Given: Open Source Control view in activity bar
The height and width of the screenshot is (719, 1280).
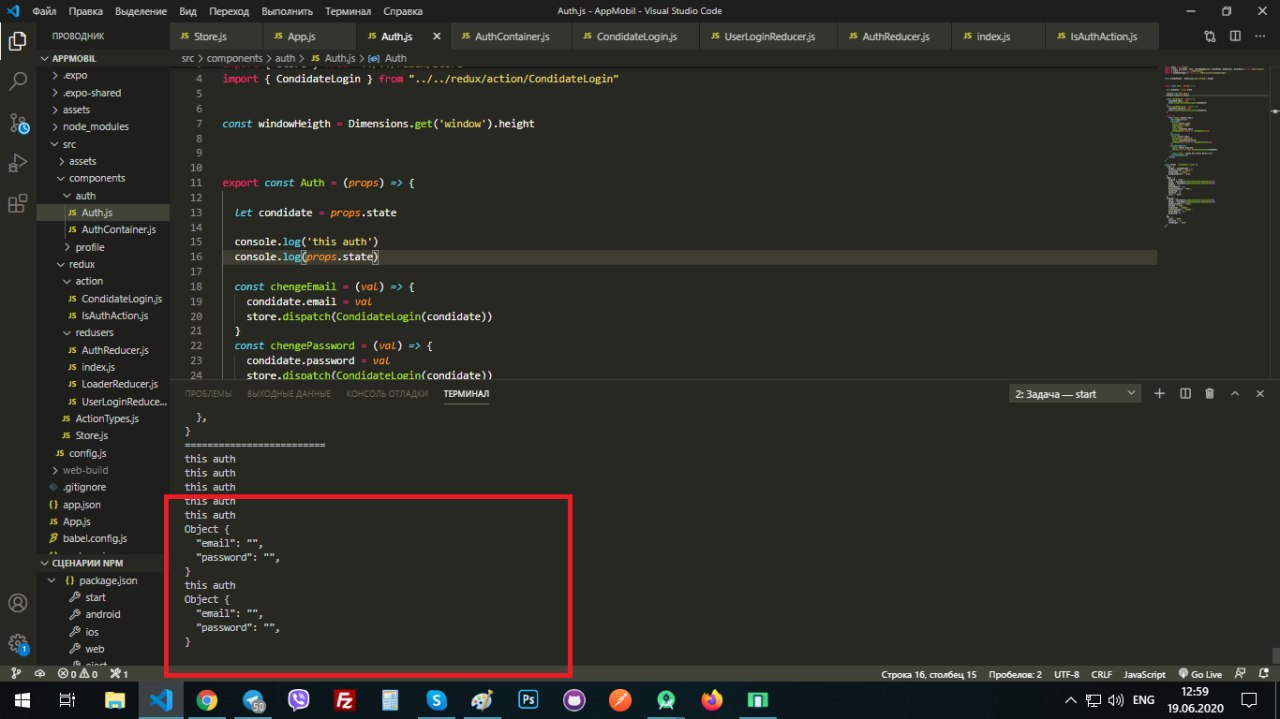Looking at the screenshot, I should [x=18, y=123].
